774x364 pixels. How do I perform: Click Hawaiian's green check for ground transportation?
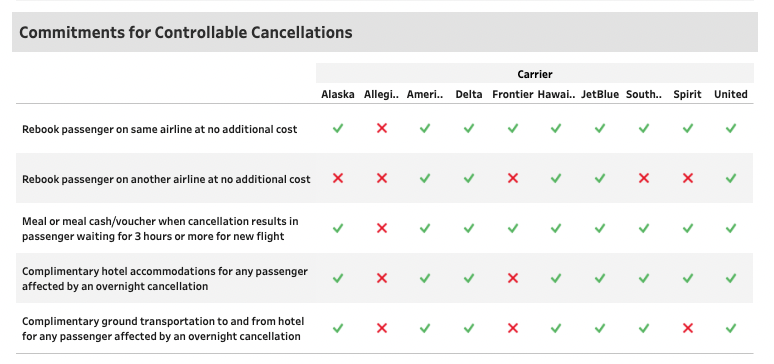pyautogui.click(x=556, y=328)
